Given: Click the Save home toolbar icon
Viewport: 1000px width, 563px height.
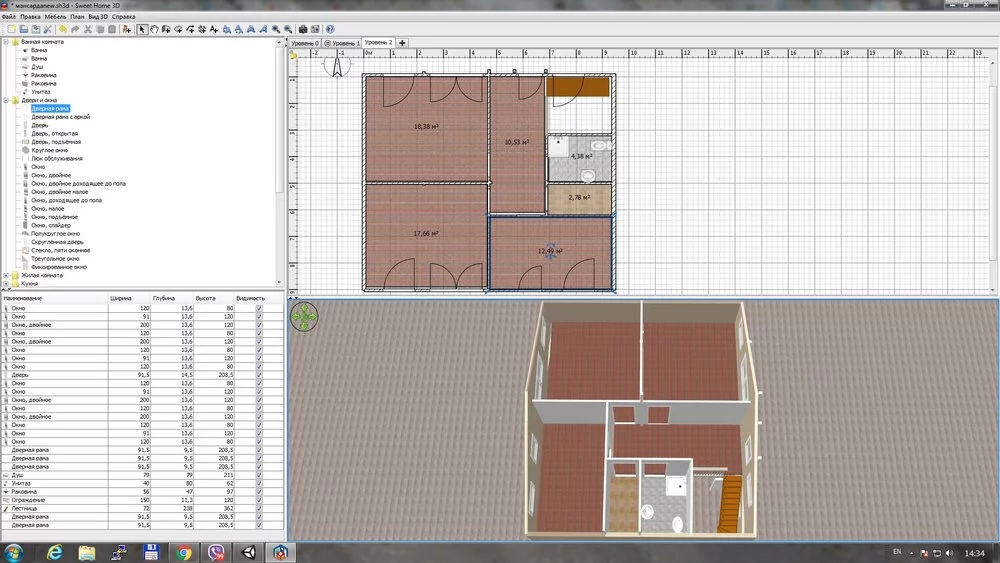Looking at the screenshot, I should coord(35,29).
